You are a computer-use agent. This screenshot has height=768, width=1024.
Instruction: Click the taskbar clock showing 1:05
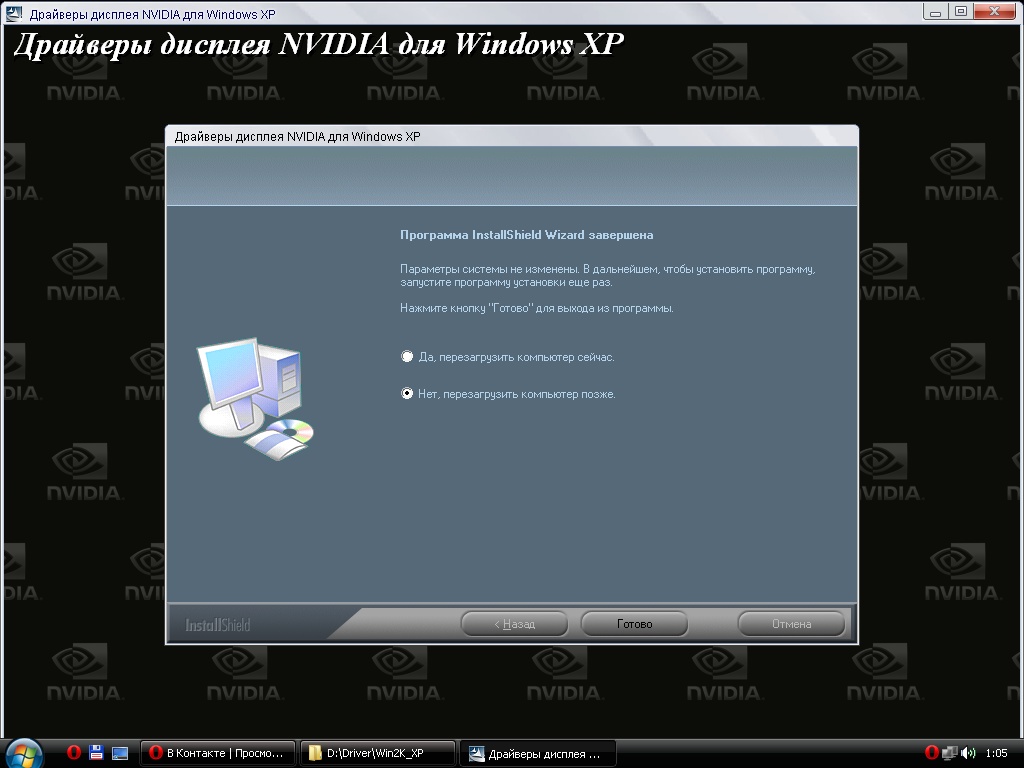pos(996,753)
